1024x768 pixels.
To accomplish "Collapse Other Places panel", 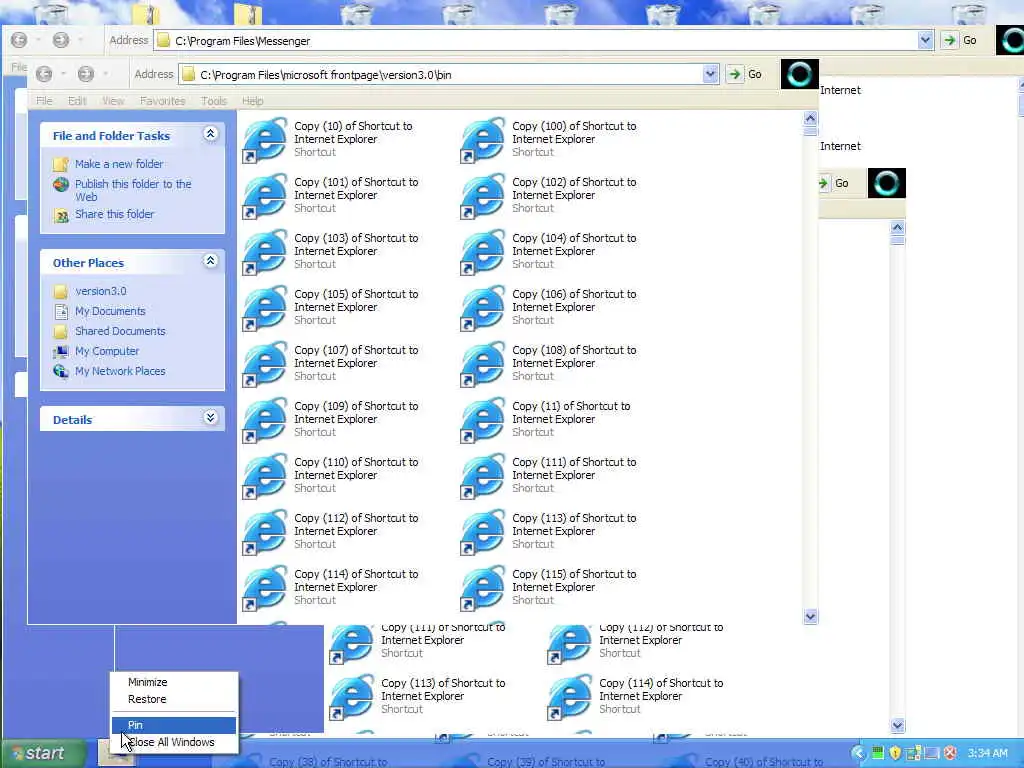I will [x=210, y=261].
